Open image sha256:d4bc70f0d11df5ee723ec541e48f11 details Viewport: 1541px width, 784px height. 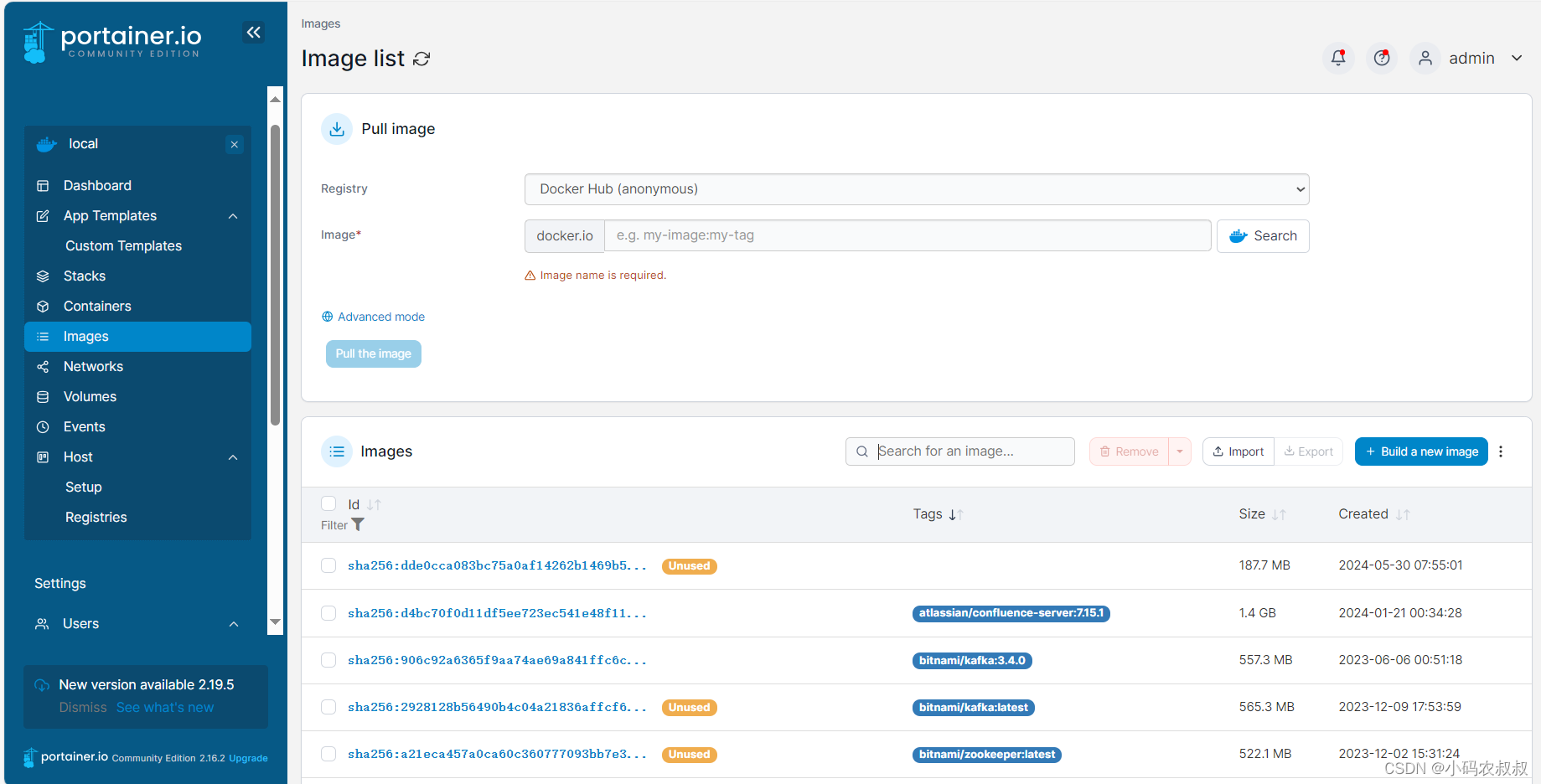click(497, 613)
